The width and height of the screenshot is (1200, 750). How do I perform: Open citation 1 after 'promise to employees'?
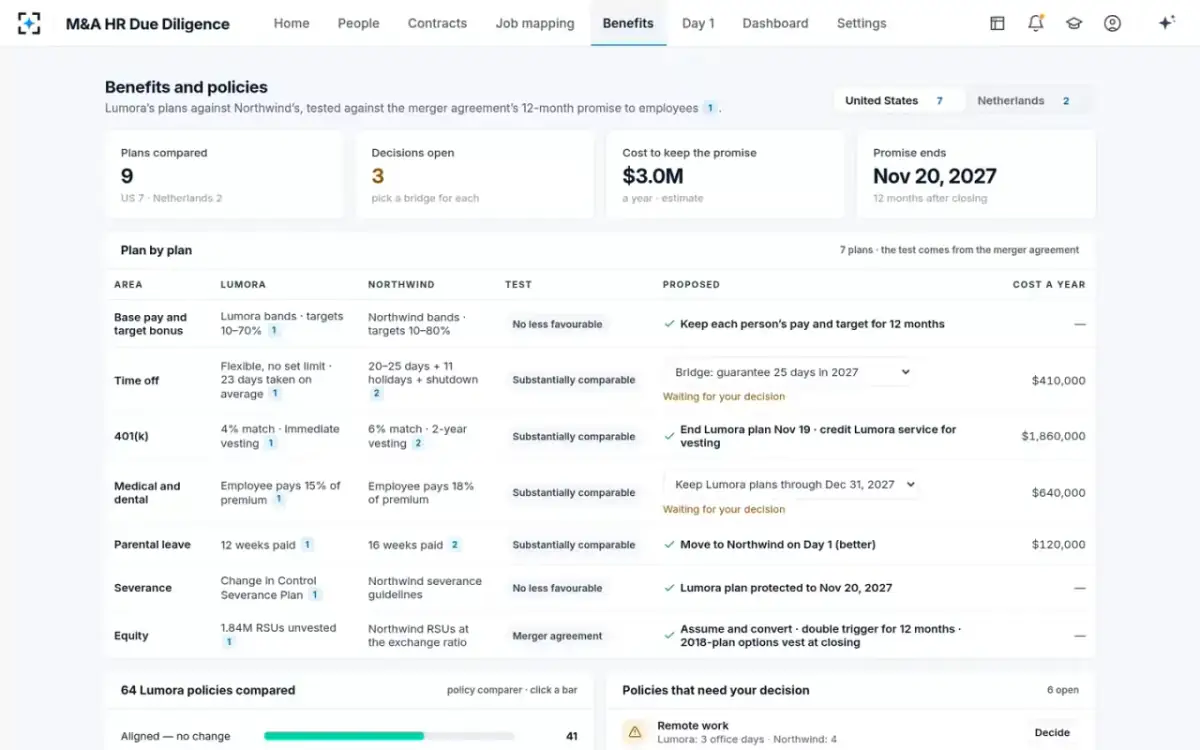pos(710,108)
